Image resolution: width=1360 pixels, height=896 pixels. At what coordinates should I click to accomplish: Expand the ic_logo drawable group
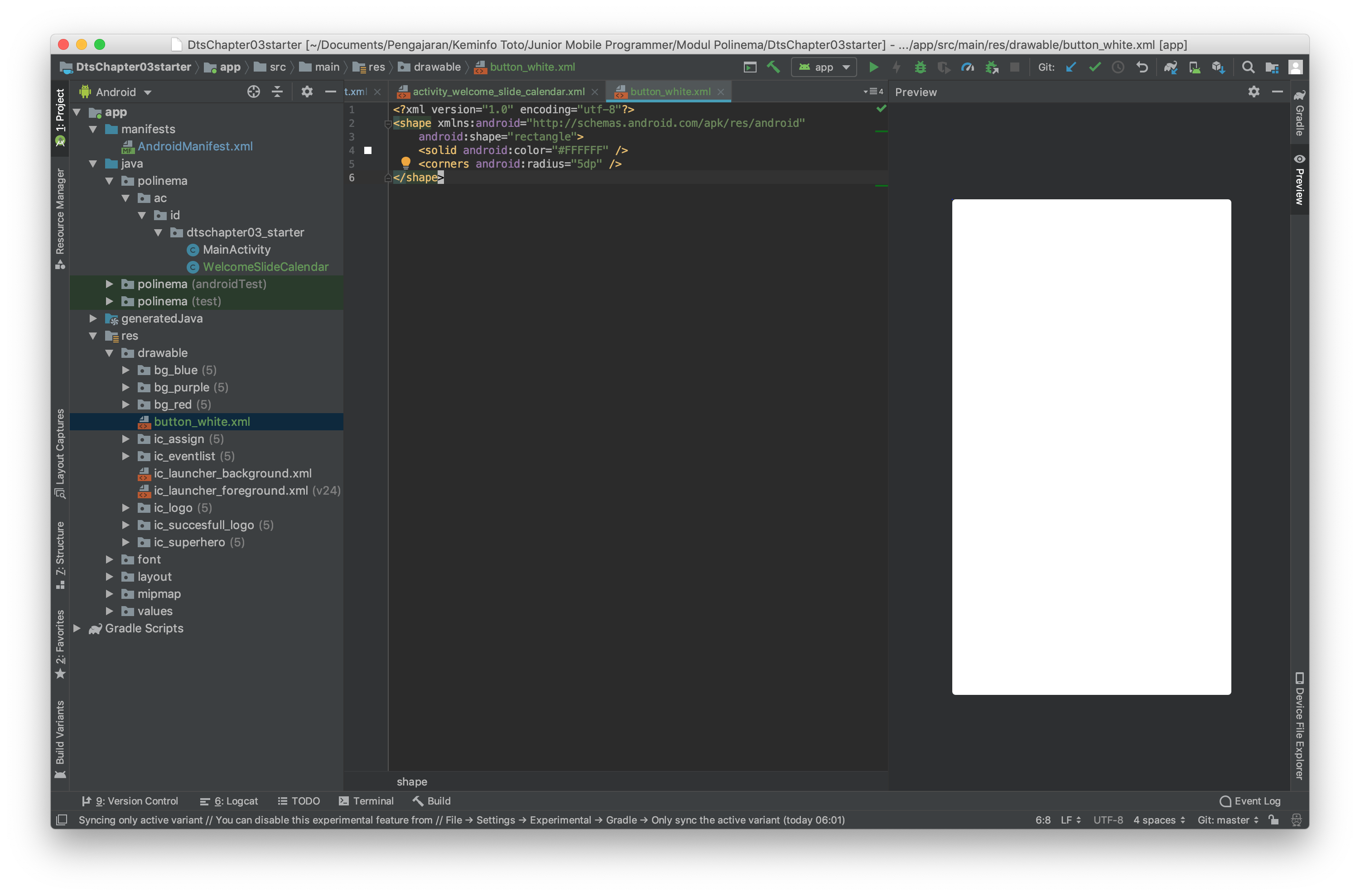pos(125,508)
